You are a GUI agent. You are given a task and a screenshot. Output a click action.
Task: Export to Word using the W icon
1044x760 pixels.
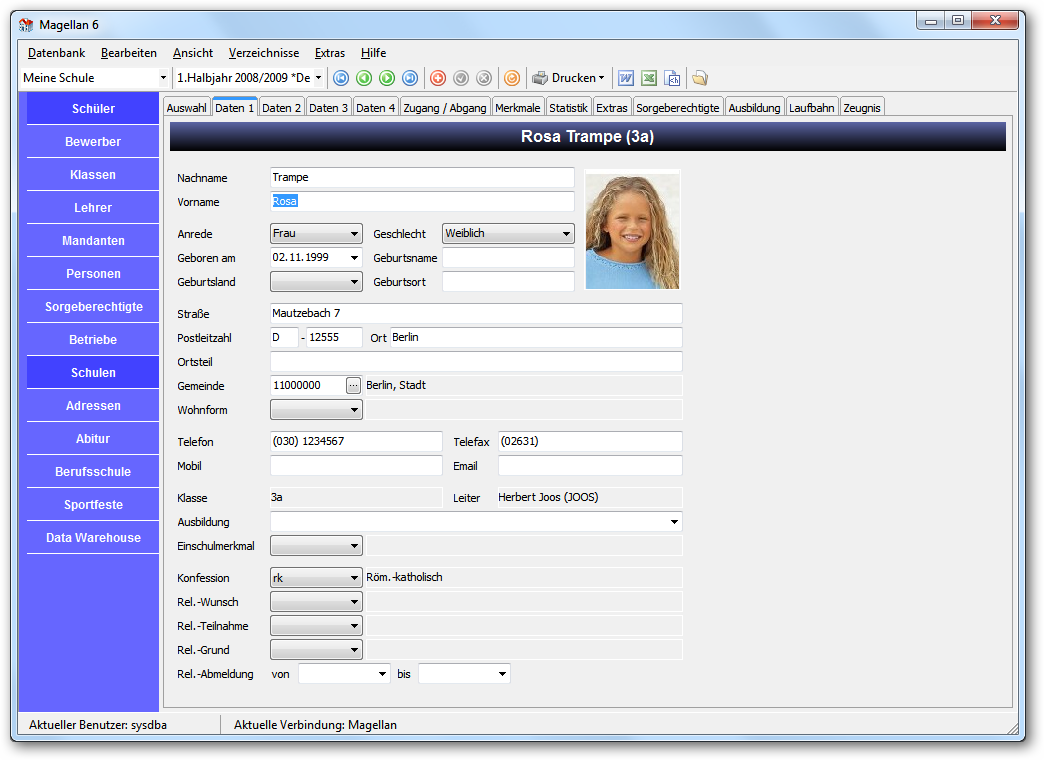pos(626,78)
